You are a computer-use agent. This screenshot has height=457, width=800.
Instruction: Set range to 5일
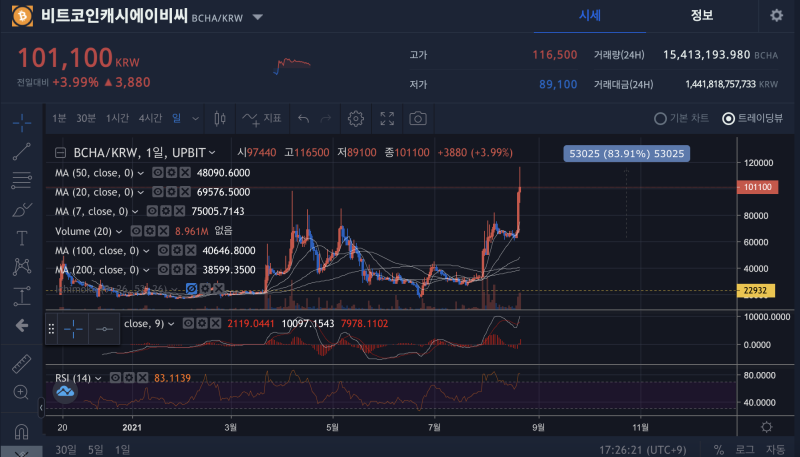[95, 449]
